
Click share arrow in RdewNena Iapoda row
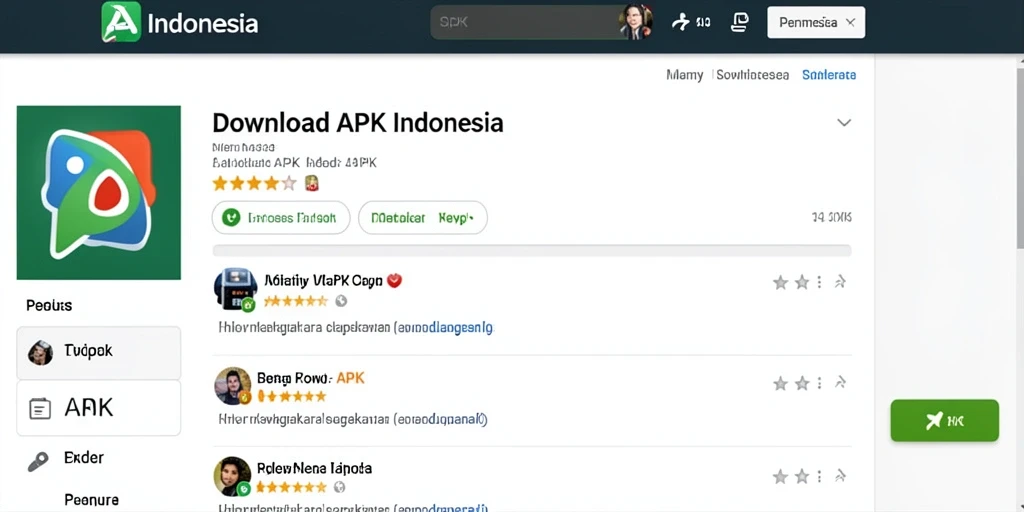click(x=840, y=477)
